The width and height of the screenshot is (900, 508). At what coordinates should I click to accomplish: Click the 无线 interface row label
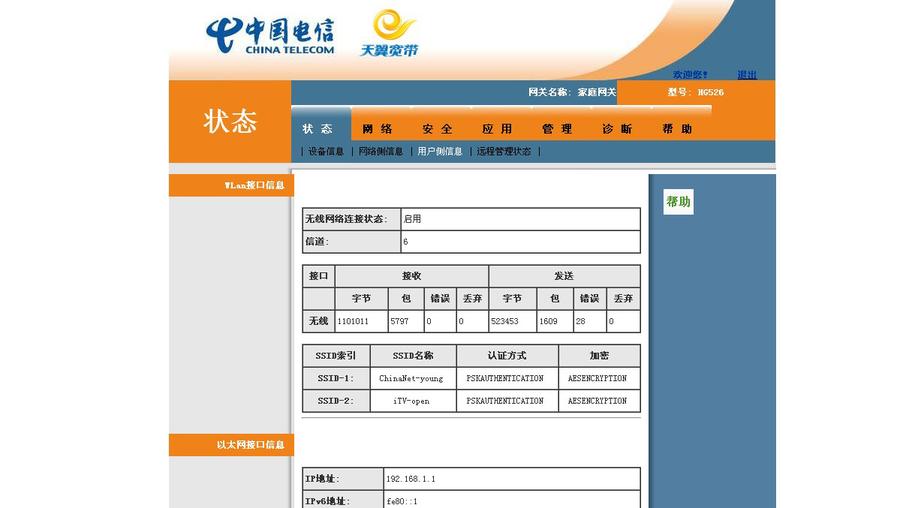point(319,321)
